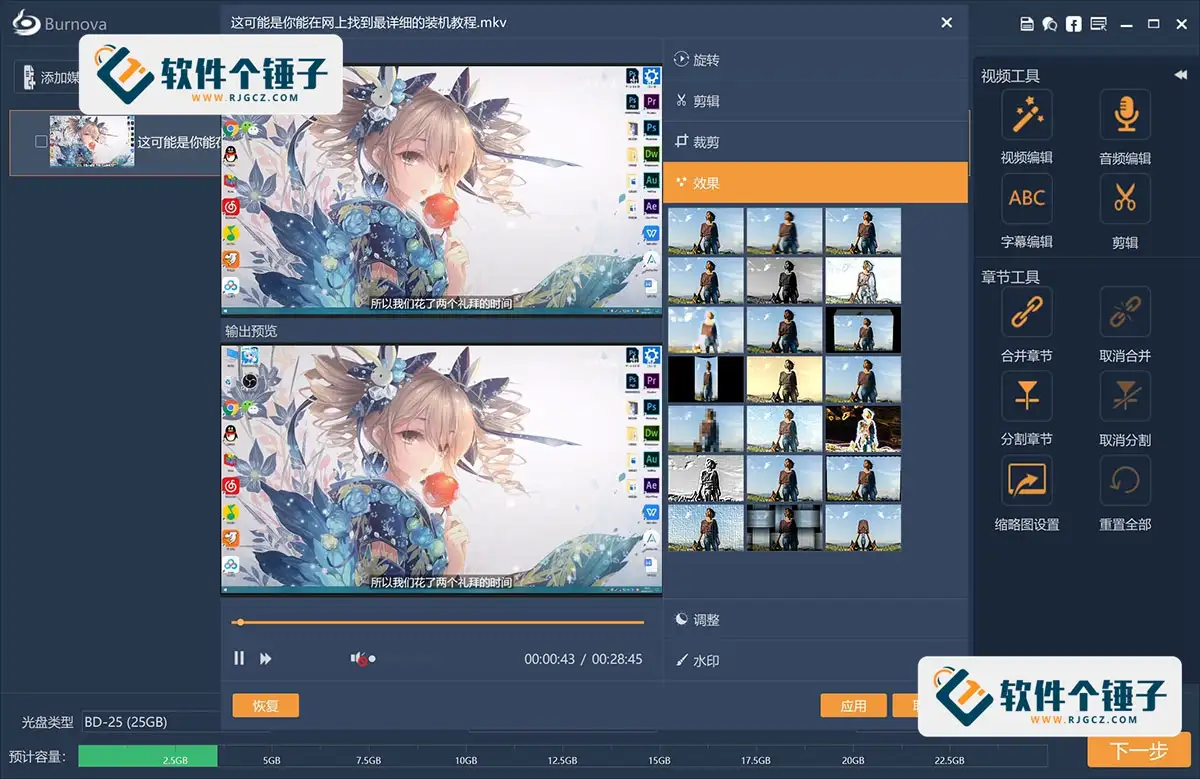Image resolution: width=1200 pixels, height=779 pixels.
Task: Expand the Clip (剪辑) section in the edit dialog
Action: pyautogui.click(x=815, y=101)
